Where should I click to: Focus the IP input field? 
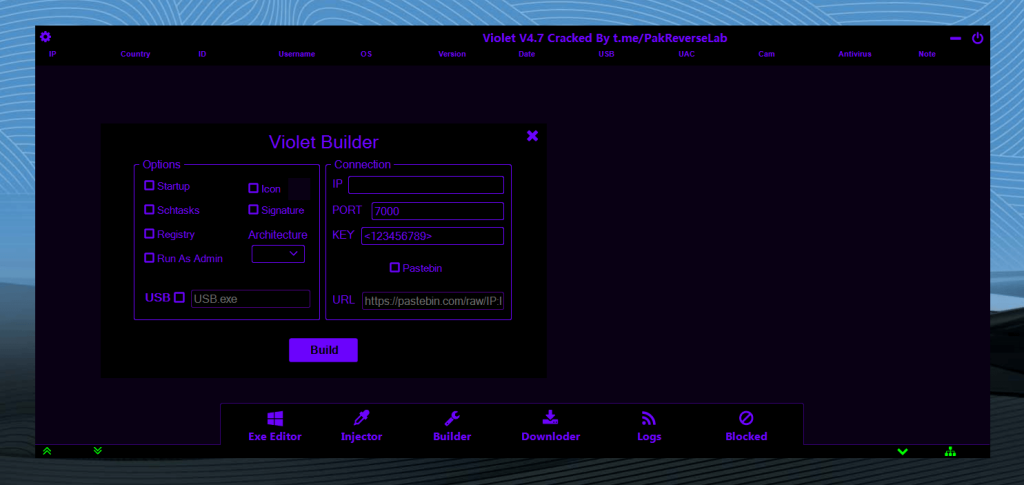click(426, 185)
